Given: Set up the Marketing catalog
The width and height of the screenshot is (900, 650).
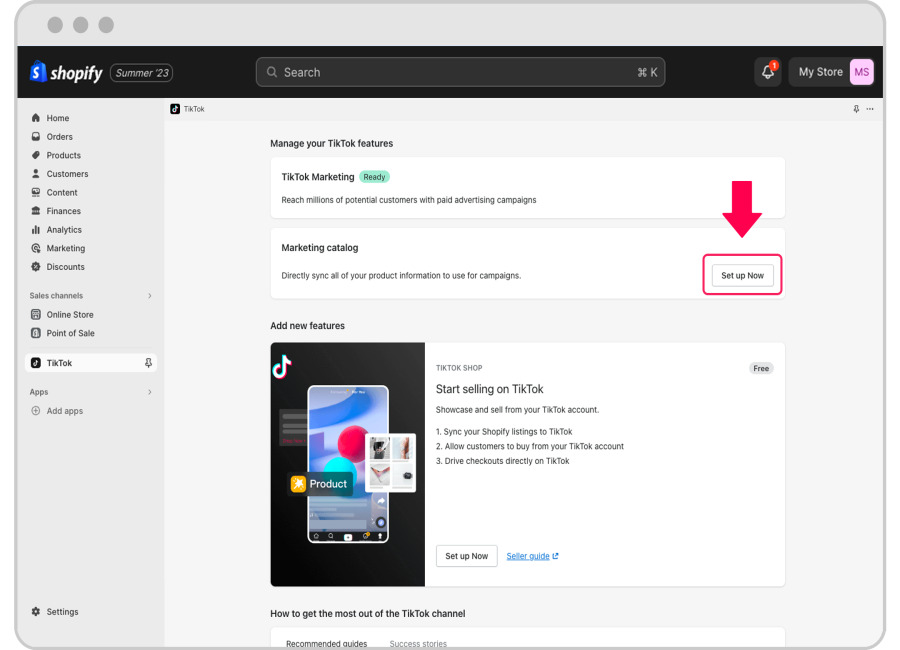Looking at the screenshot, I should tap(742, 274).
